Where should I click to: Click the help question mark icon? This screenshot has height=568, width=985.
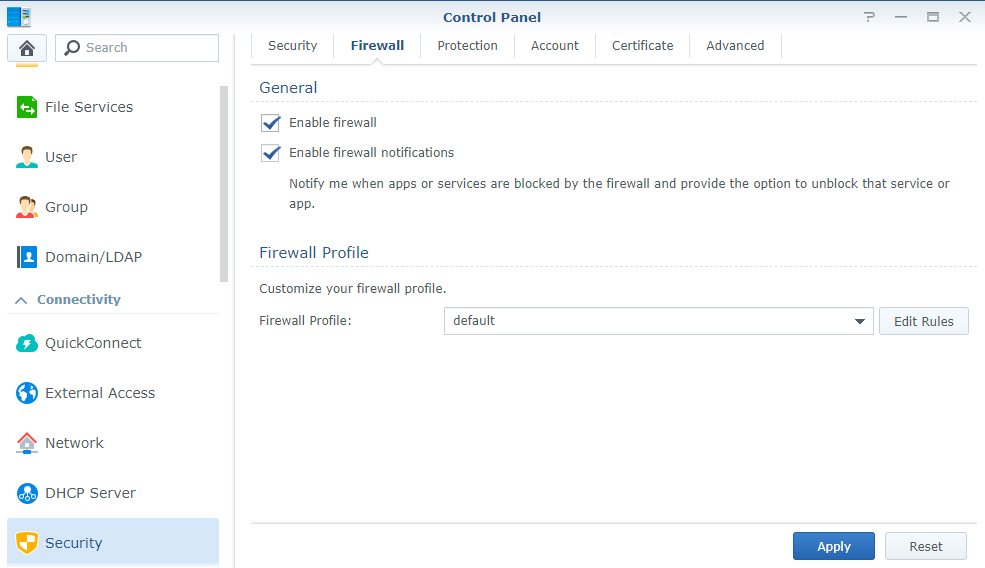point(869,17)
